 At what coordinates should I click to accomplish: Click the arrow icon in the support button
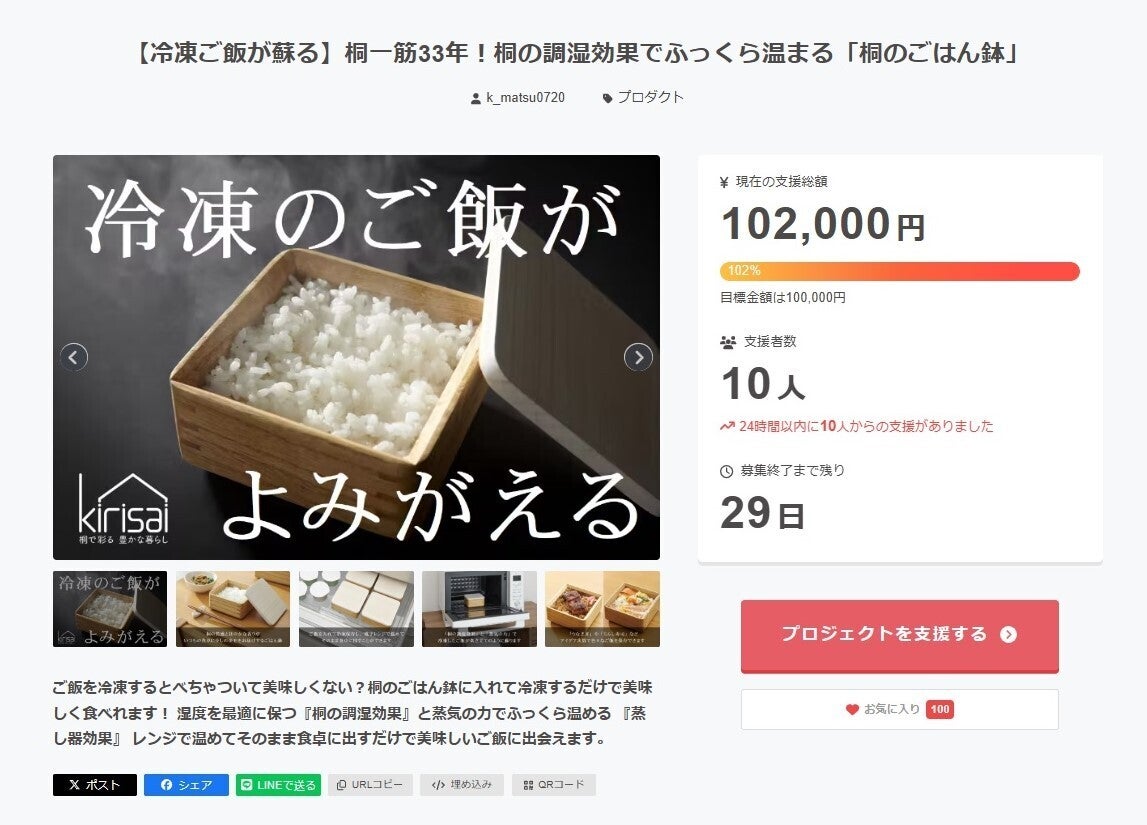point(1008,634)
